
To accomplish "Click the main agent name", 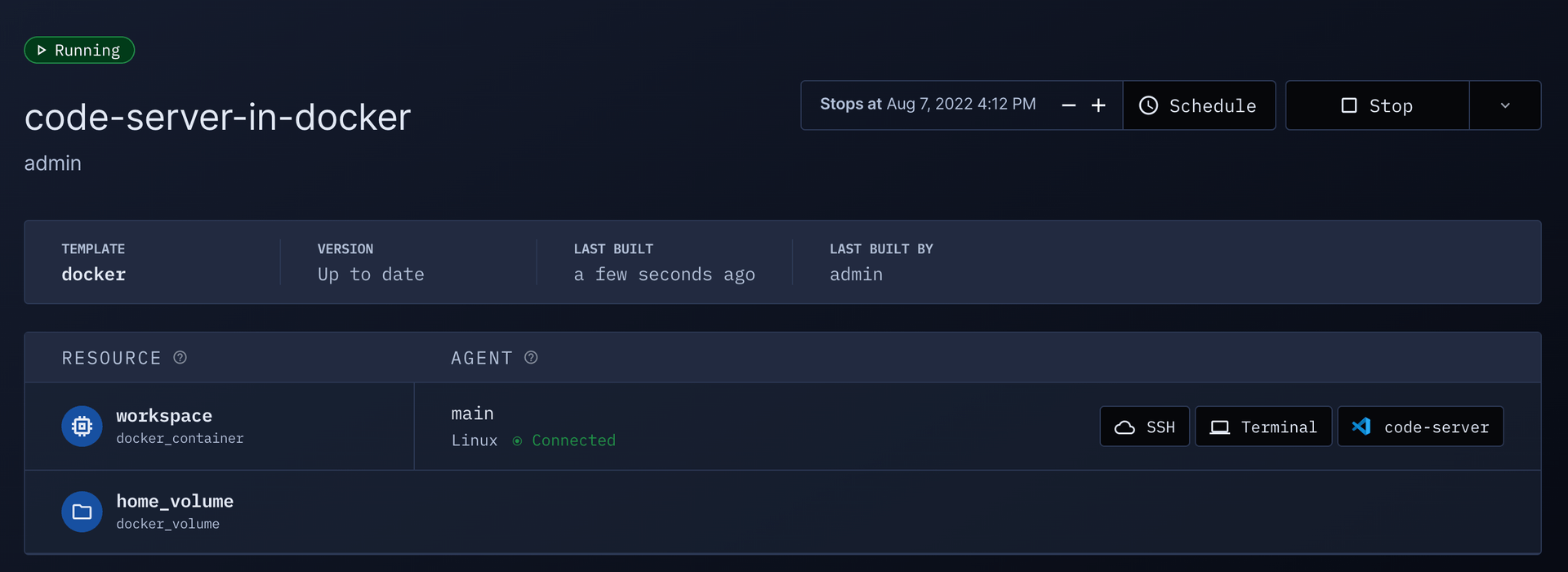I will [x=473, y=413].
